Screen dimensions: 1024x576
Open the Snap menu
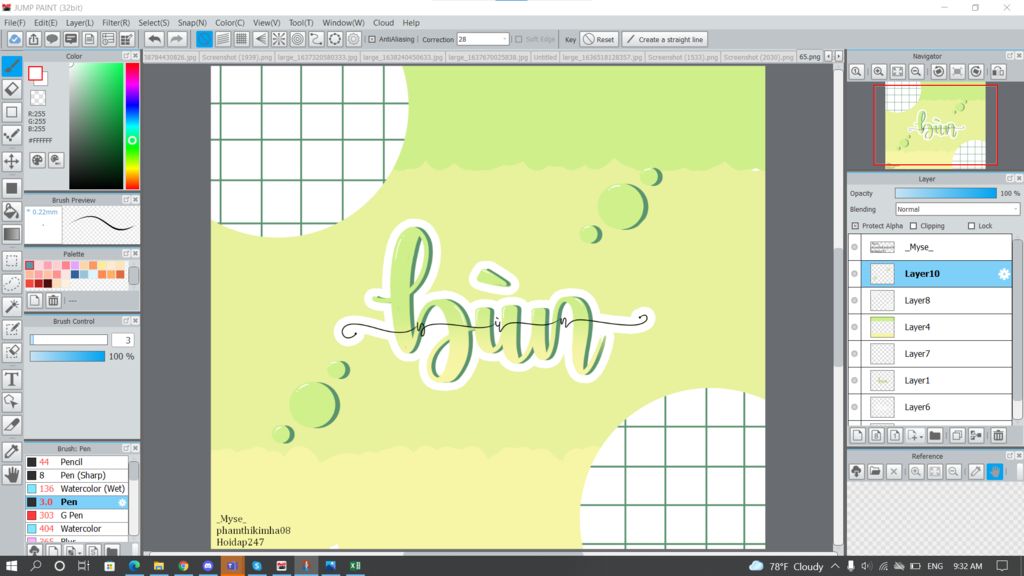point(192,22)
